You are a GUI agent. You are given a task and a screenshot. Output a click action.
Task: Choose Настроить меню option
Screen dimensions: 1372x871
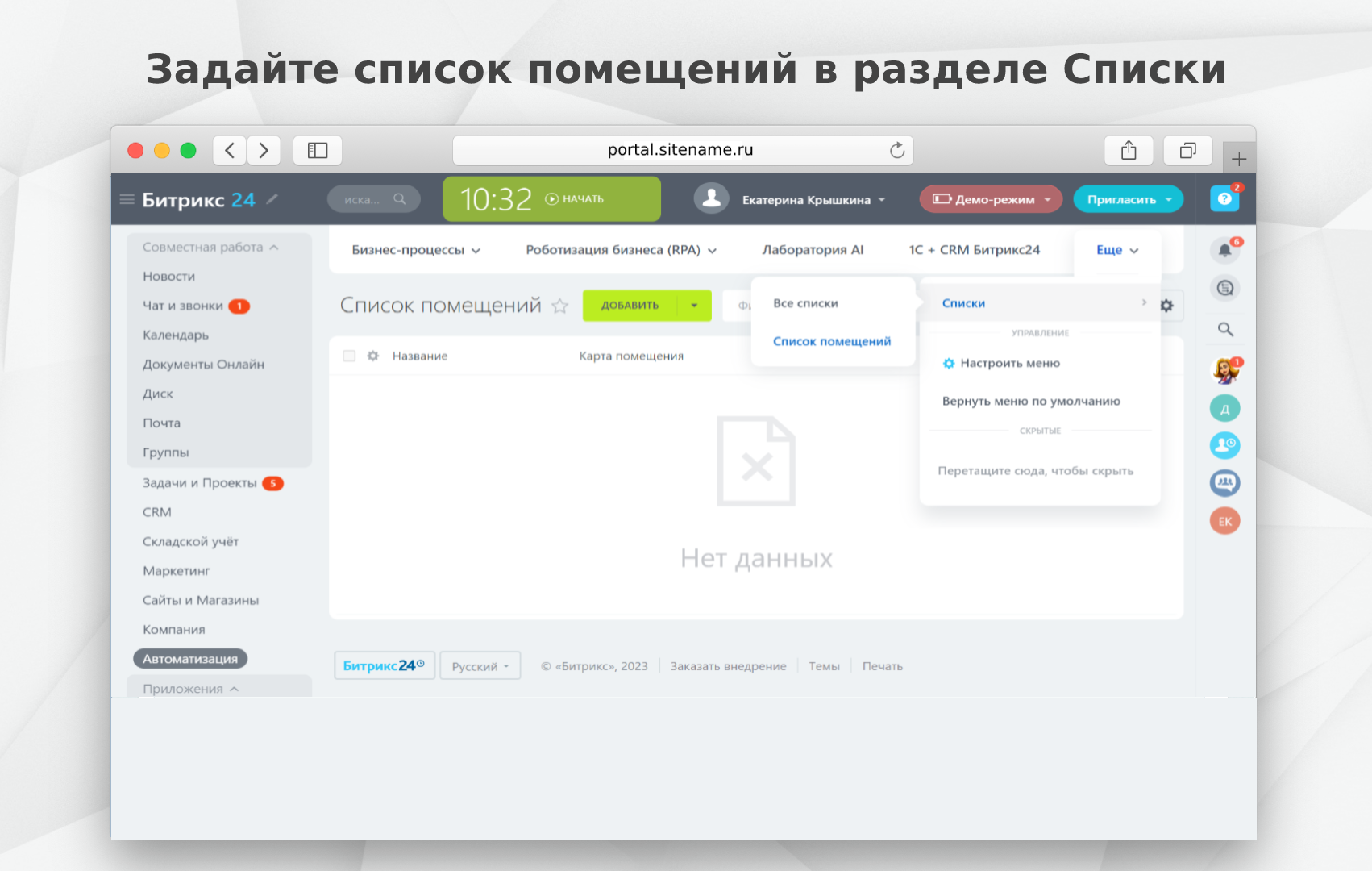point(1009,363)
